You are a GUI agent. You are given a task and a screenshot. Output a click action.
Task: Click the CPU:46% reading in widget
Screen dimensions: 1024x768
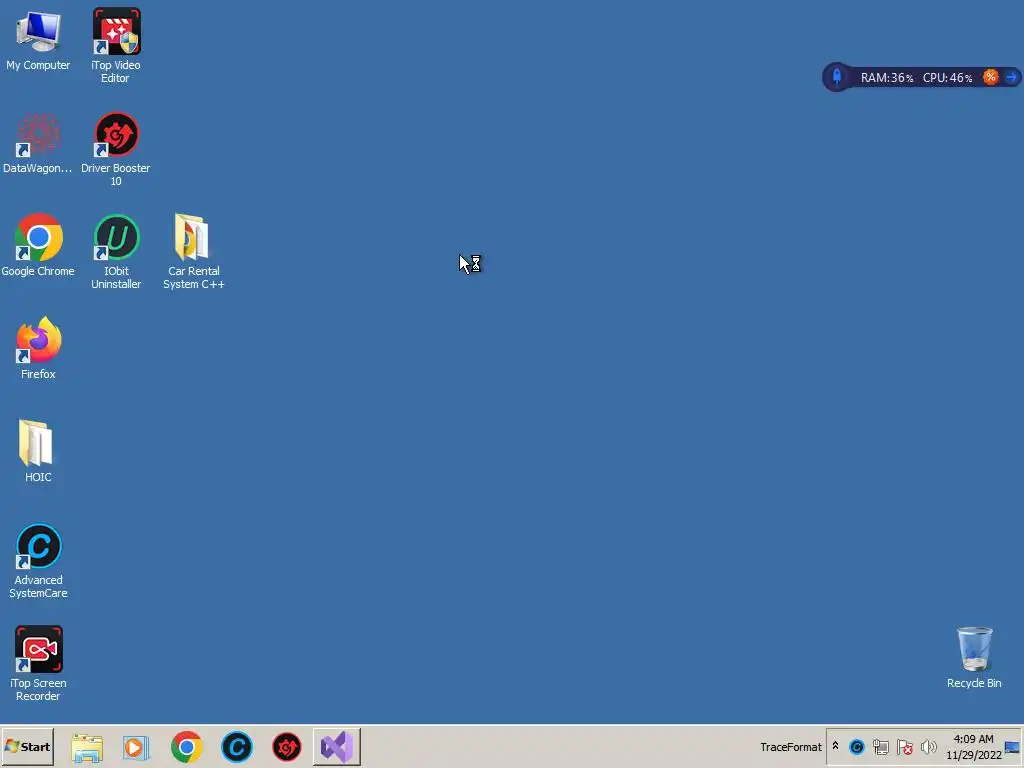pyautogui.click(x=947, y=78)
